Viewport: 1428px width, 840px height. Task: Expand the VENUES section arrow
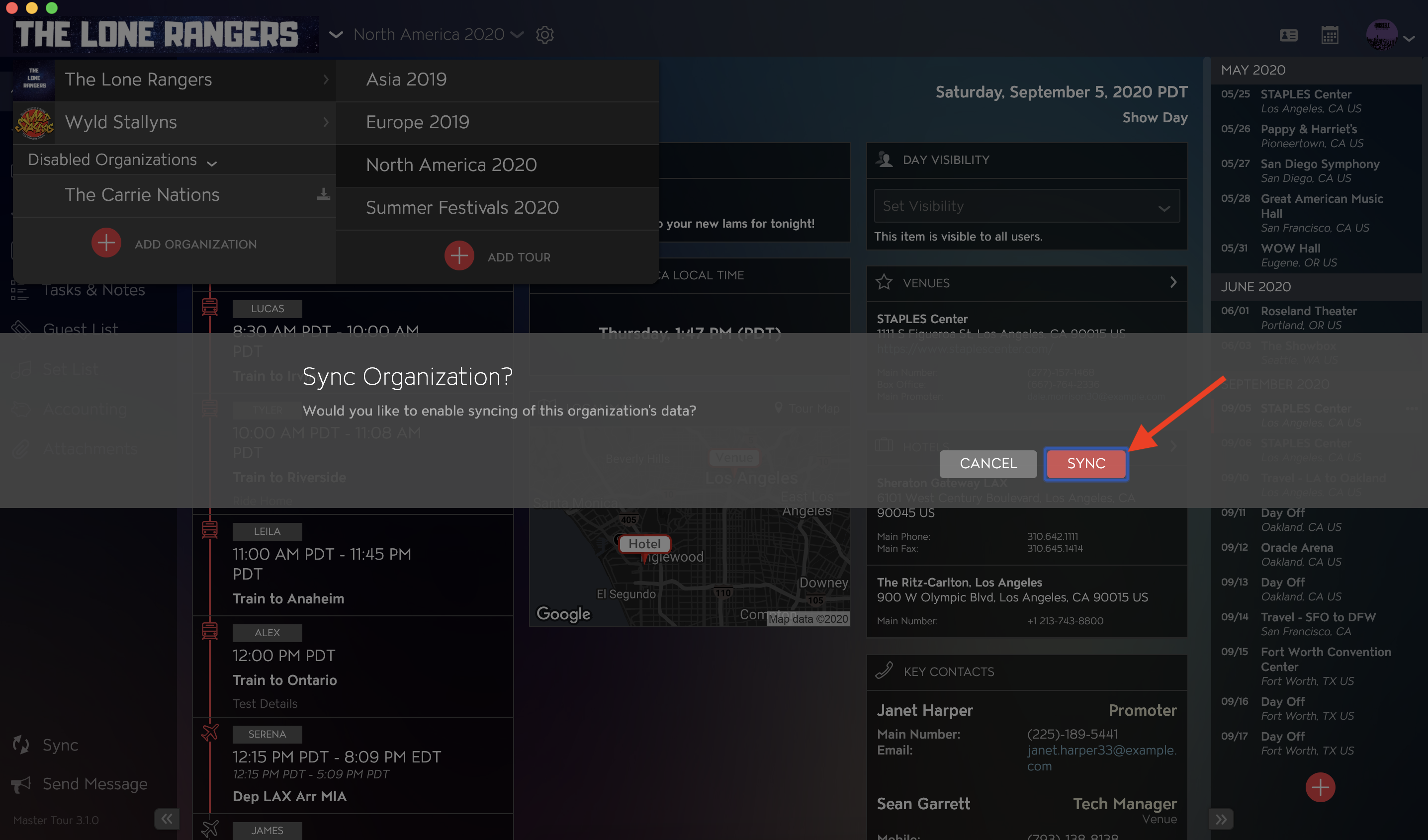(1173, 282)
